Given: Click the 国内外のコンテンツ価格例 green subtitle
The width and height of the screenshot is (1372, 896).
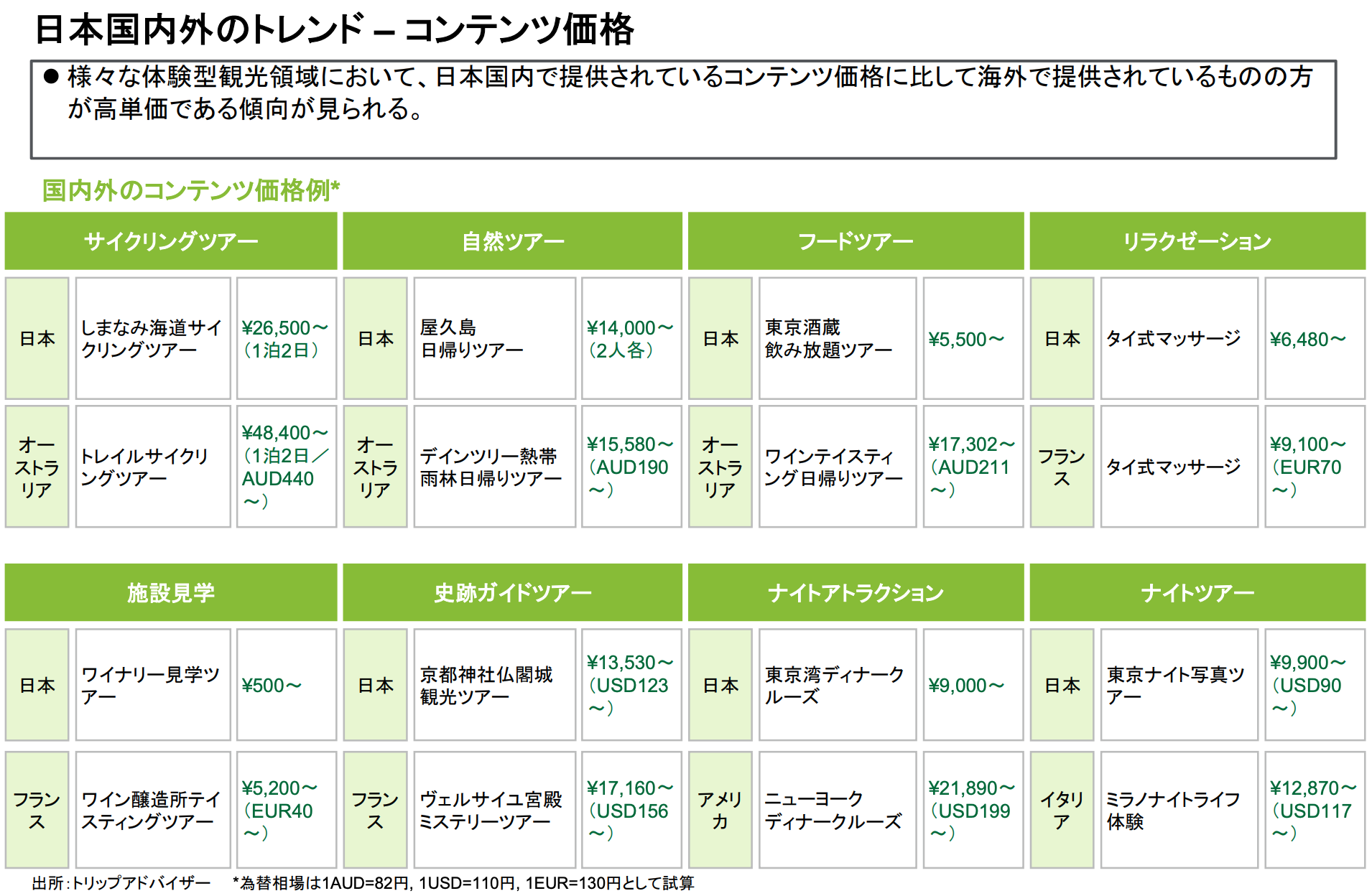Looking at the screenshot, I should (191, 190).
